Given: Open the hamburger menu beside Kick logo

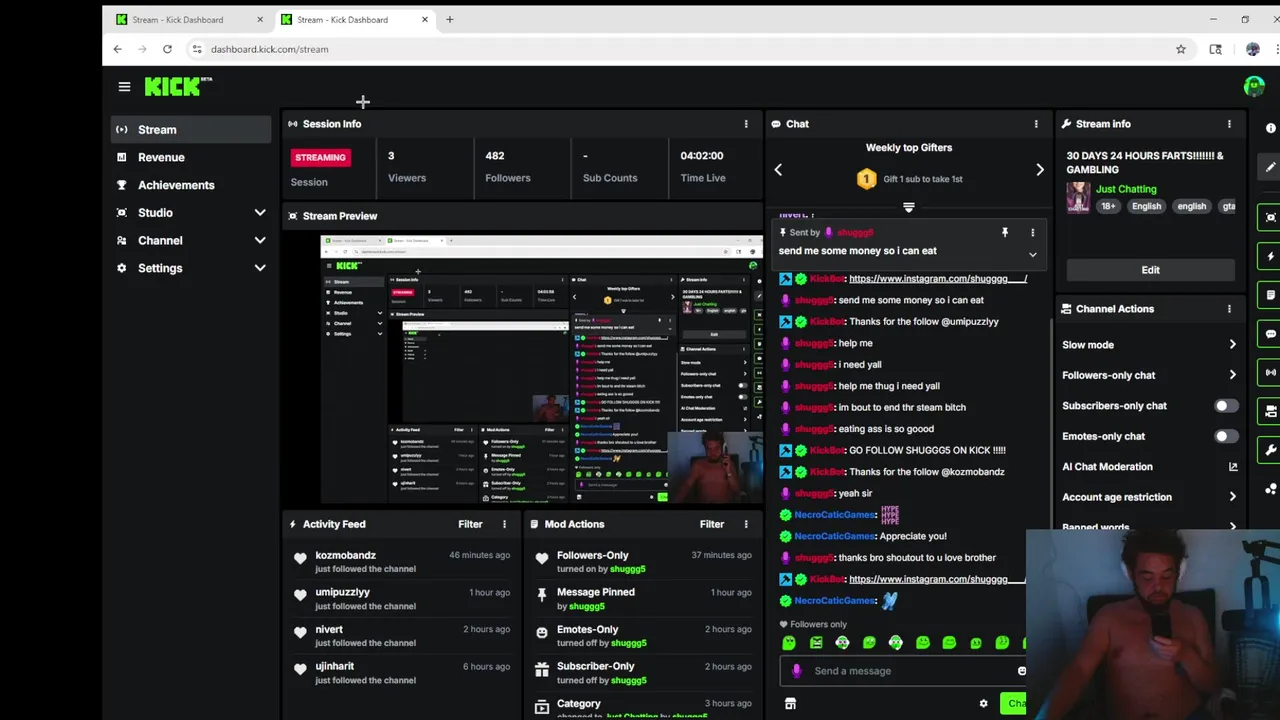Looking at the screenshot, I should click(x=124, y=87).
